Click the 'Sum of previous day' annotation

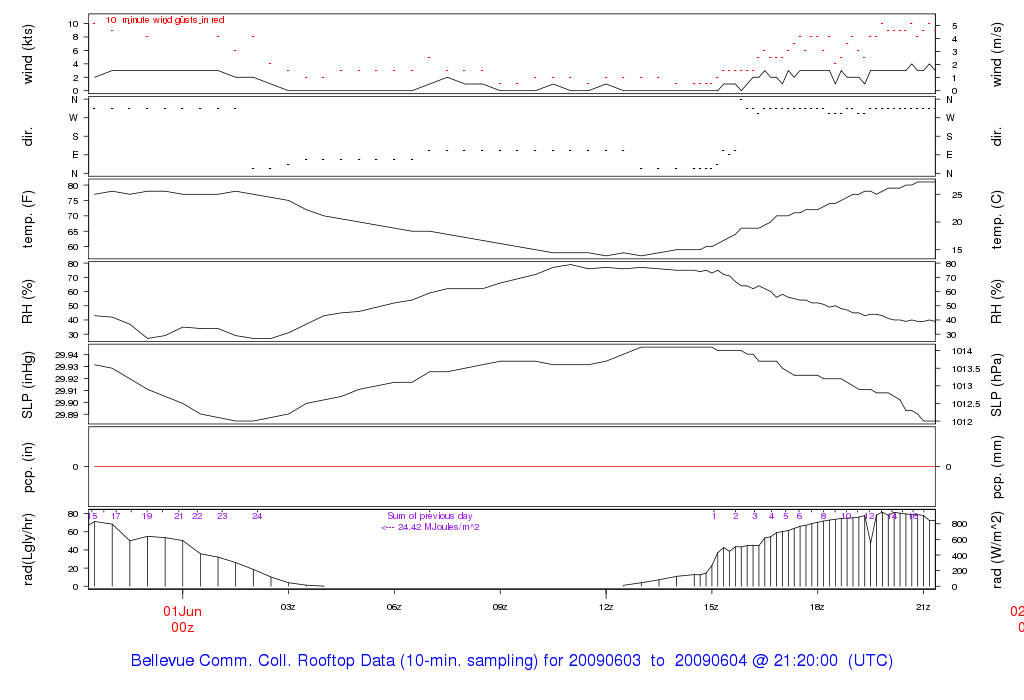[x=430, y=516]
